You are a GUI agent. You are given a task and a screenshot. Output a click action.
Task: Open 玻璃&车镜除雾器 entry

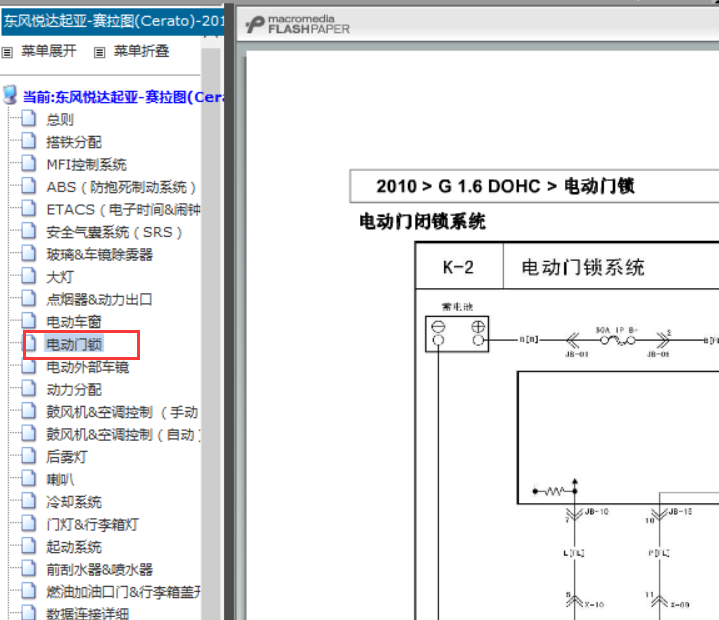[100, 255]
